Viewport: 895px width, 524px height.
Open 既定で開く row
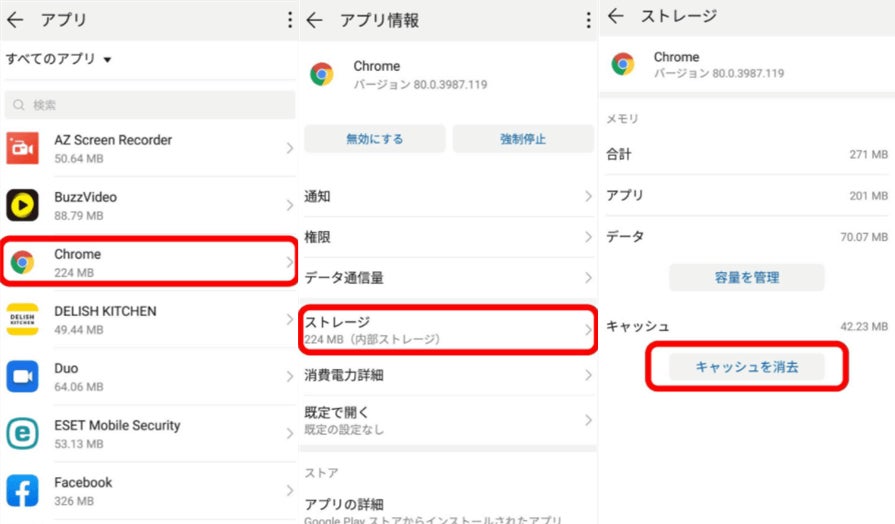click(x=448, y=420)
